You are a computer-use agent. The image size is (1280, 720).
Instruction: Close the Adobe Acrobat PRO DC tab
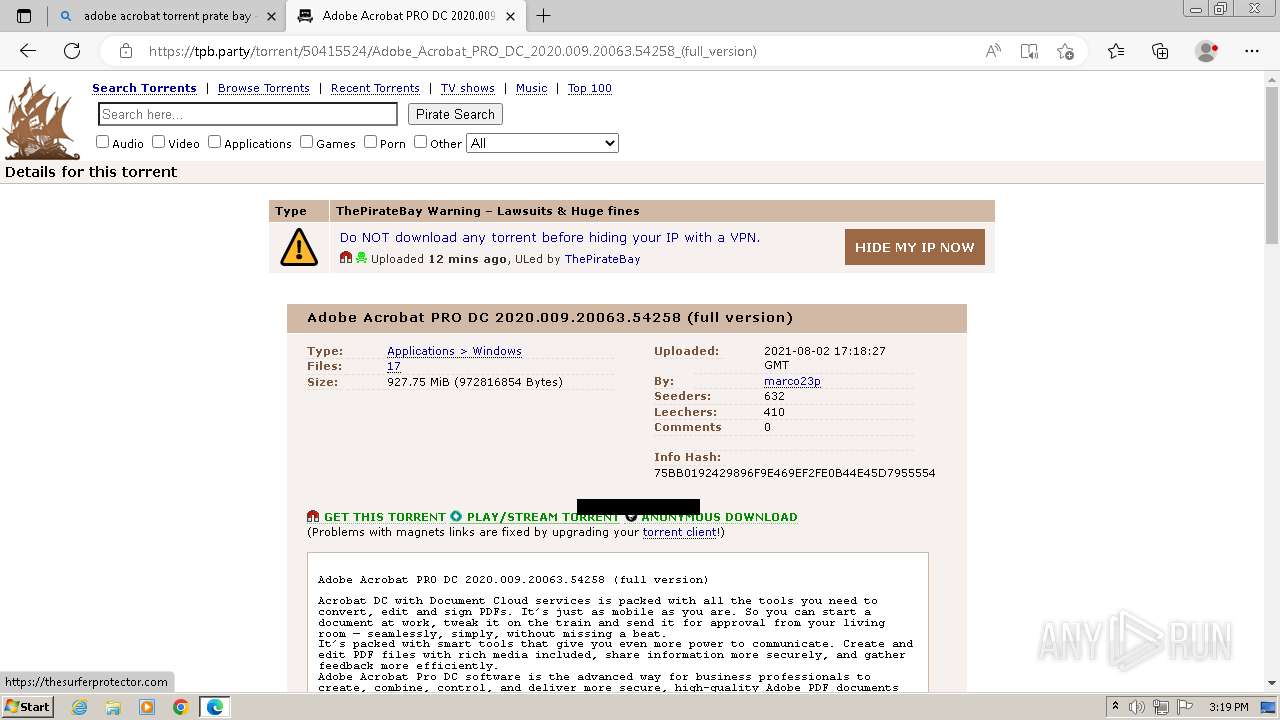(511, 16)
